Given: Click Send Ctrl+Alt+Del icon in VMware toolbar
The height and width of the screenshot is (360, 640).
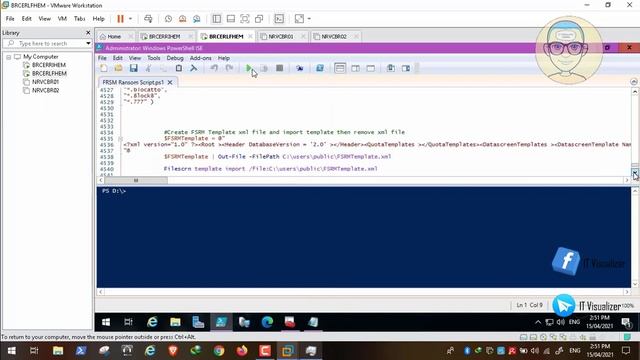Looking at the screenshot, I should point(148,19).
